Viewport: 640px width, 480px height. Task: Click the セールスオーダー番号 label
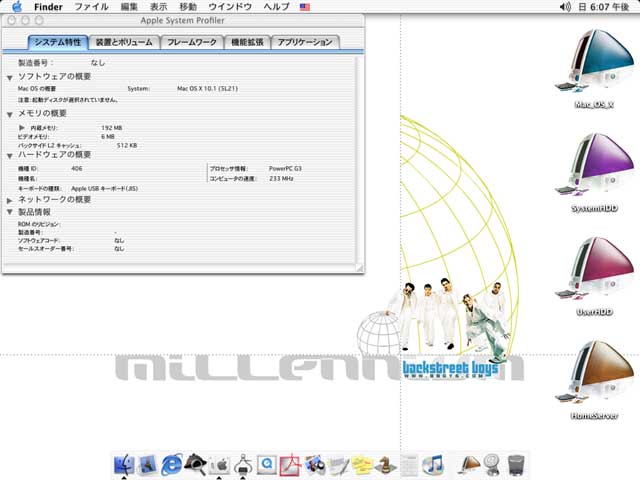pyautogui.click(x=45, y=249)
